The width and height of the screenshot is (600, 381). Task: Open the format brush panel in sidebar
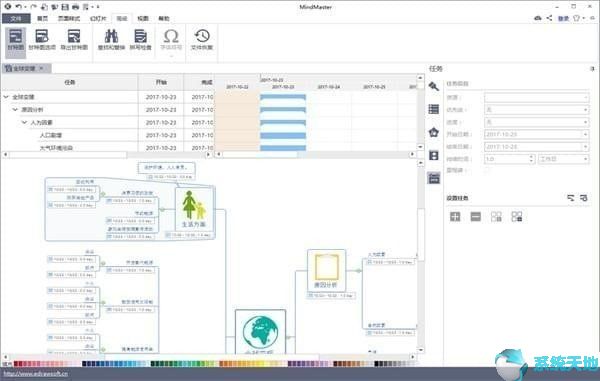pos(434,86)
